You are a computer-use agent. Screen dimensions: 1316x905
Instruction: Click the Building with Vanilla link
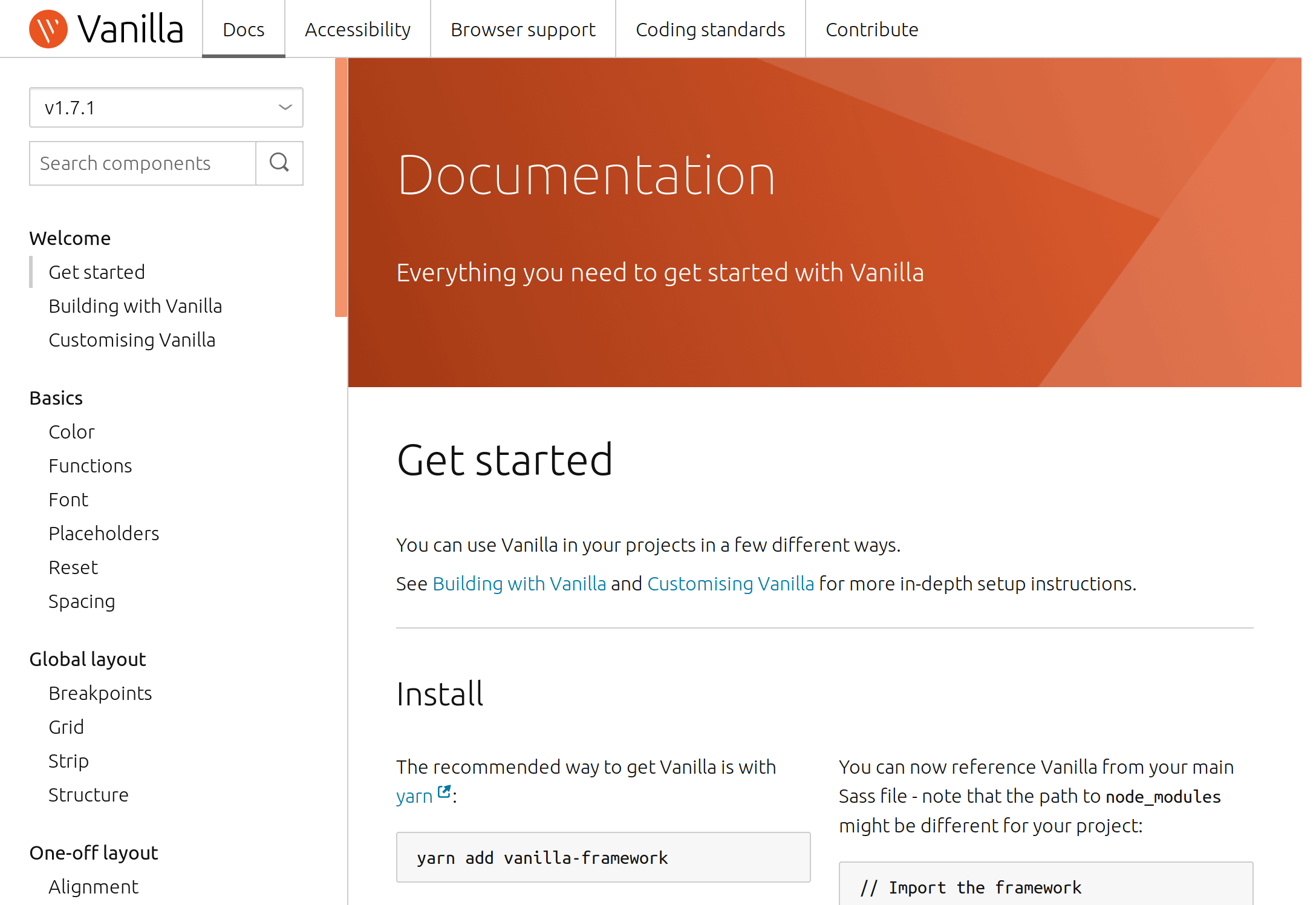(x=519, y=583)
